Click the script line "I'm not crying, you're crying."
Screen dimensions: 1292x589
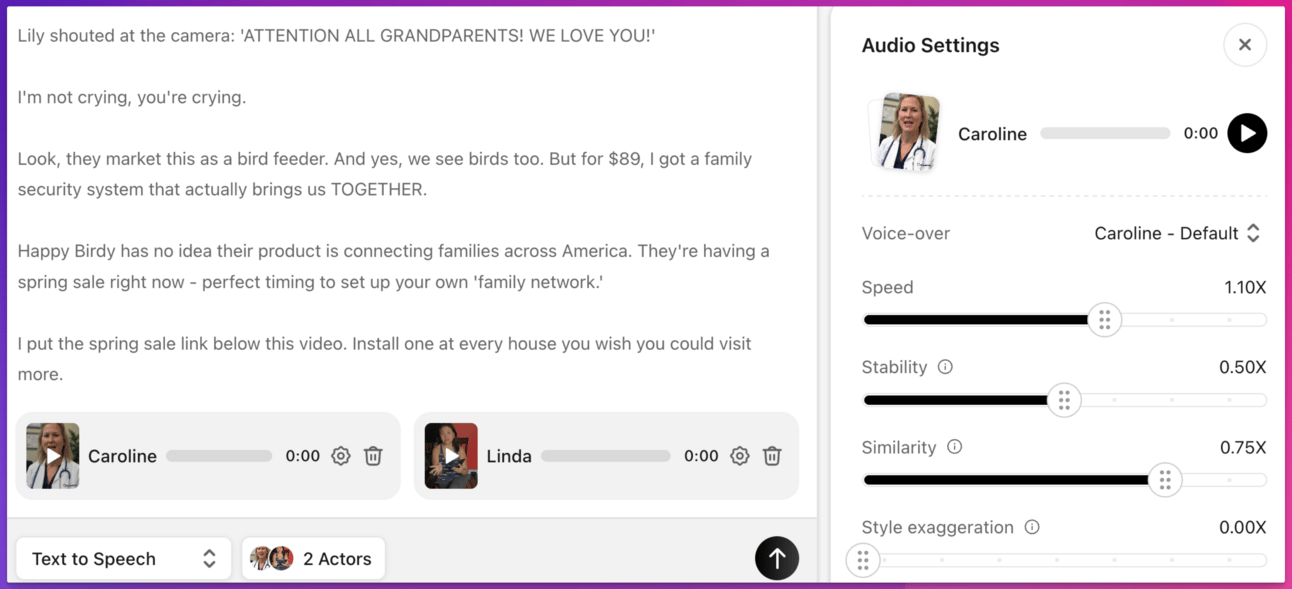(x=132, y=97)
